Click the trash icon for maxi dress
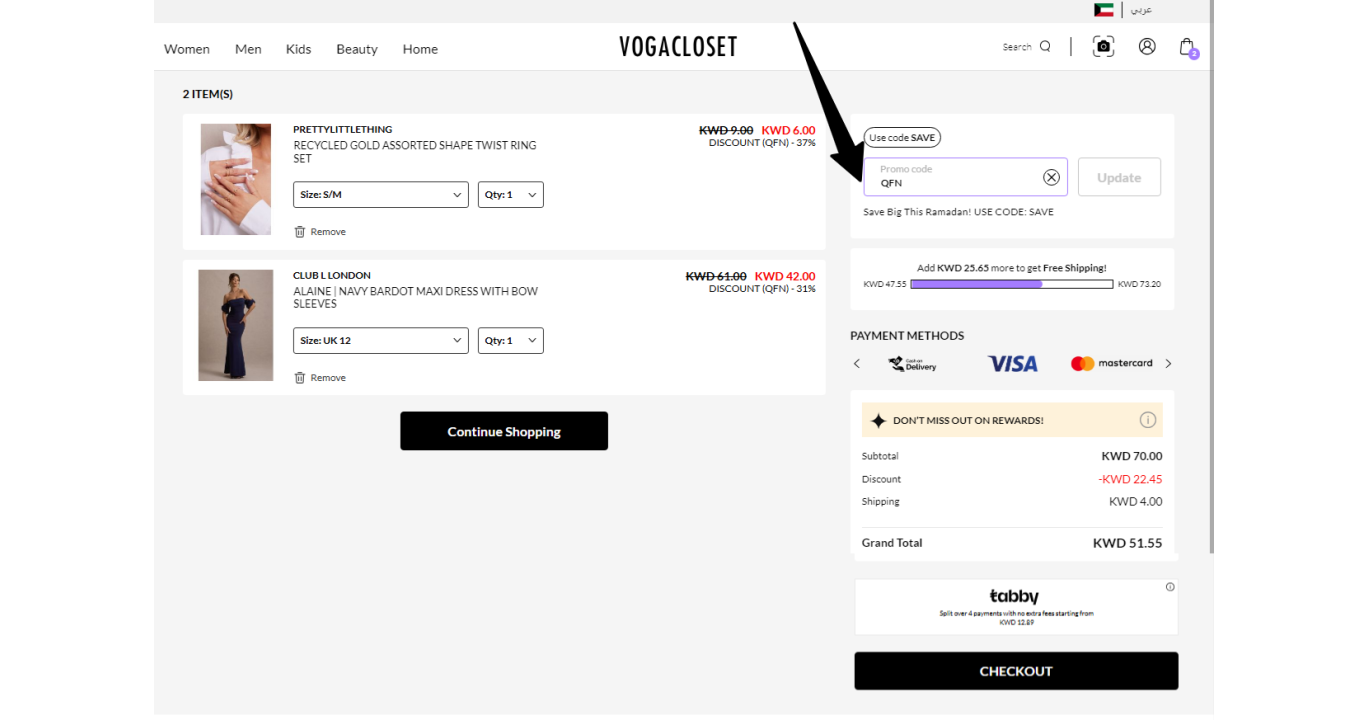 point(299,377)
